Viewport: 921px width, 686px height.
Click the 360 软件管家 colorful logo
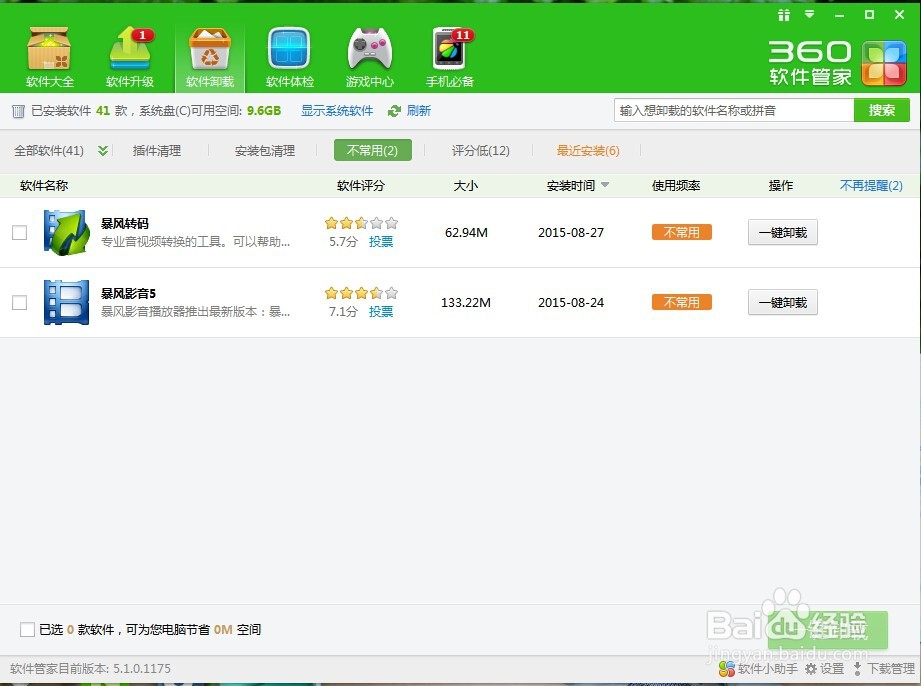(884, 63)
